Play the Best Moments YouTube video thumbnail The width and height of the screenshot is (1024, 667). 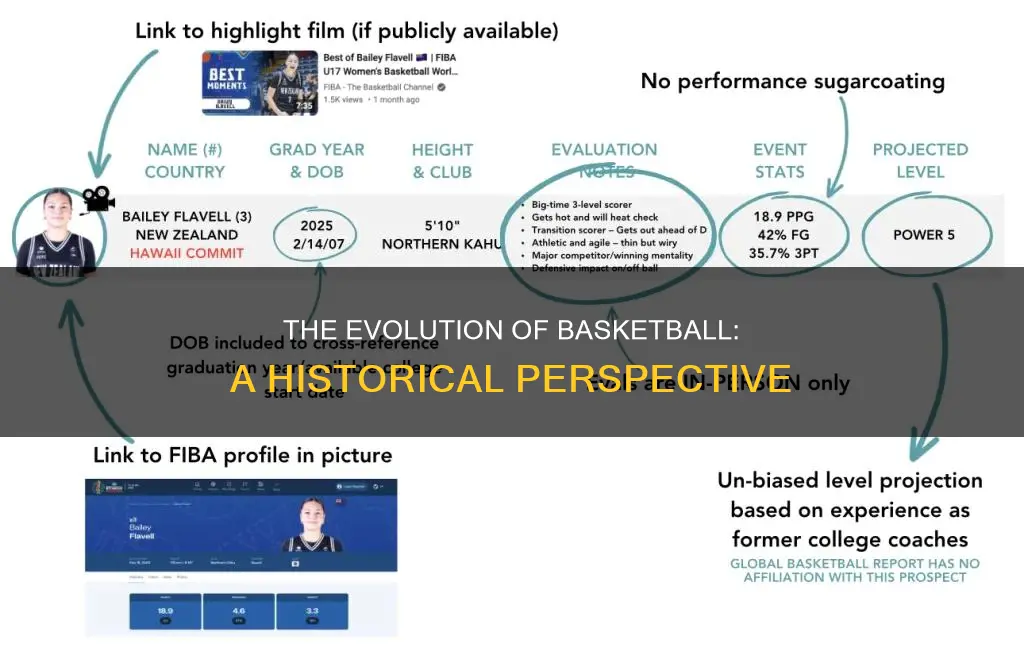(260, 83)
